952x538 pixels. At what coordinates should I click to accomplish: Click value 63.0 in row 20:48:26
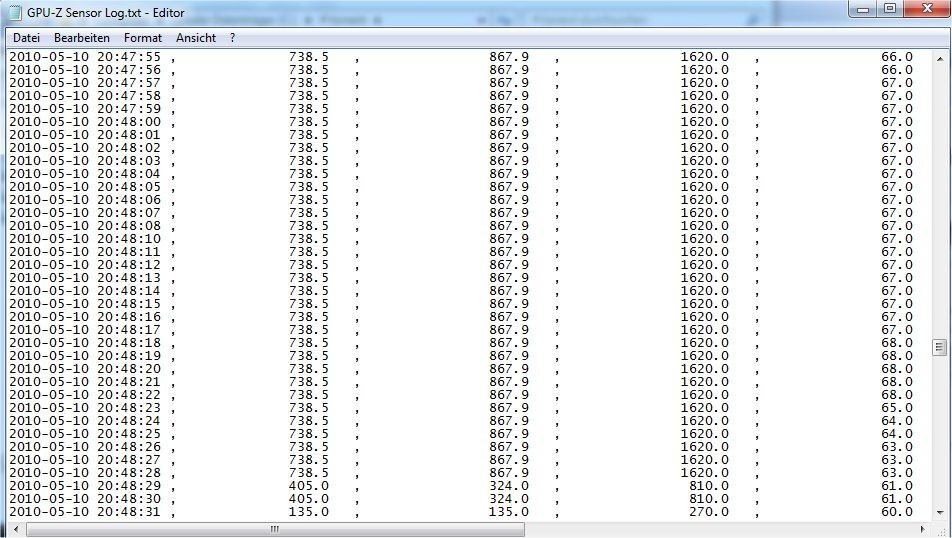pos(897,447)
